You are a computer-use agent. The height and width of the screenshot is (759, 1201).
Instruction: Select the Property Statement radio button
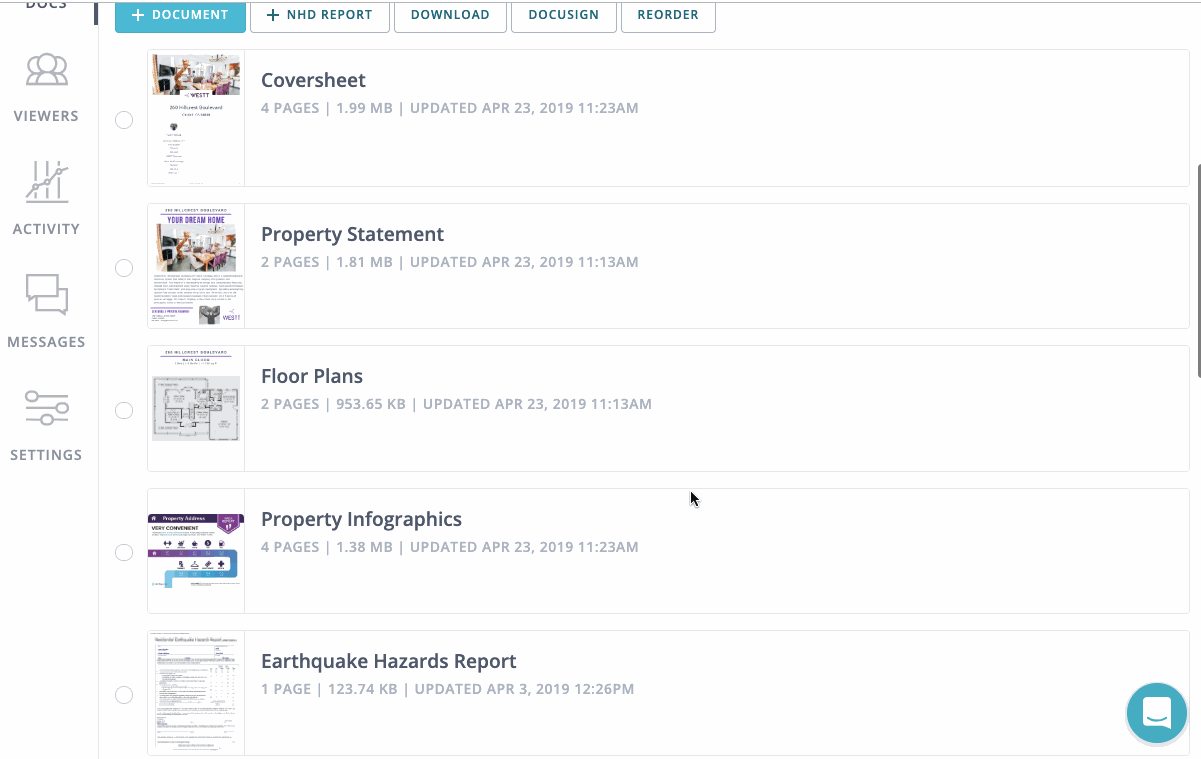(x=124, y=268)
